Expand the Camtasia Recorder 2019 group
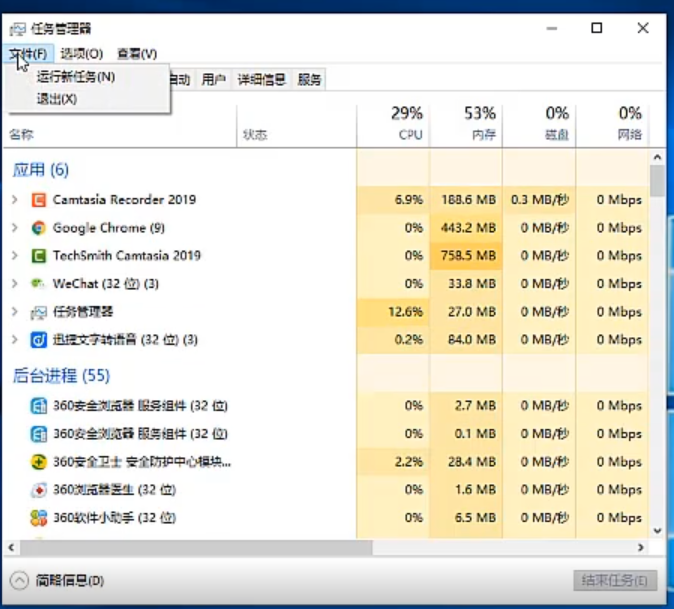 pyautogui.click(x=14, y=200)
